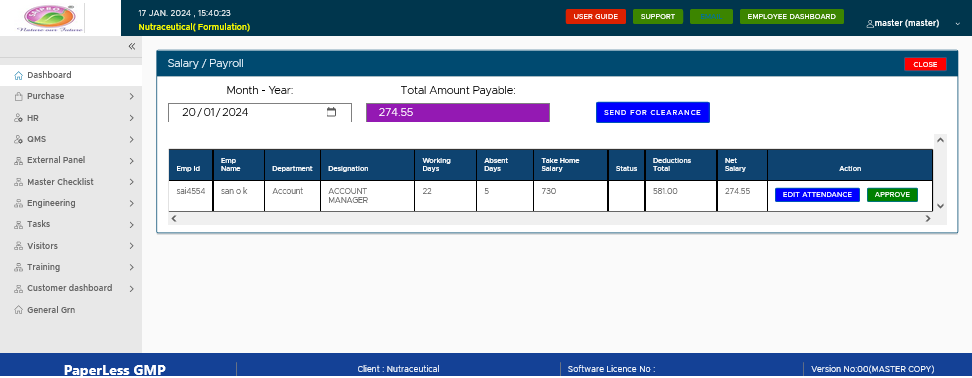Click the master user profile icon
This screenshot has width=972, height=378.
point(870,24)
